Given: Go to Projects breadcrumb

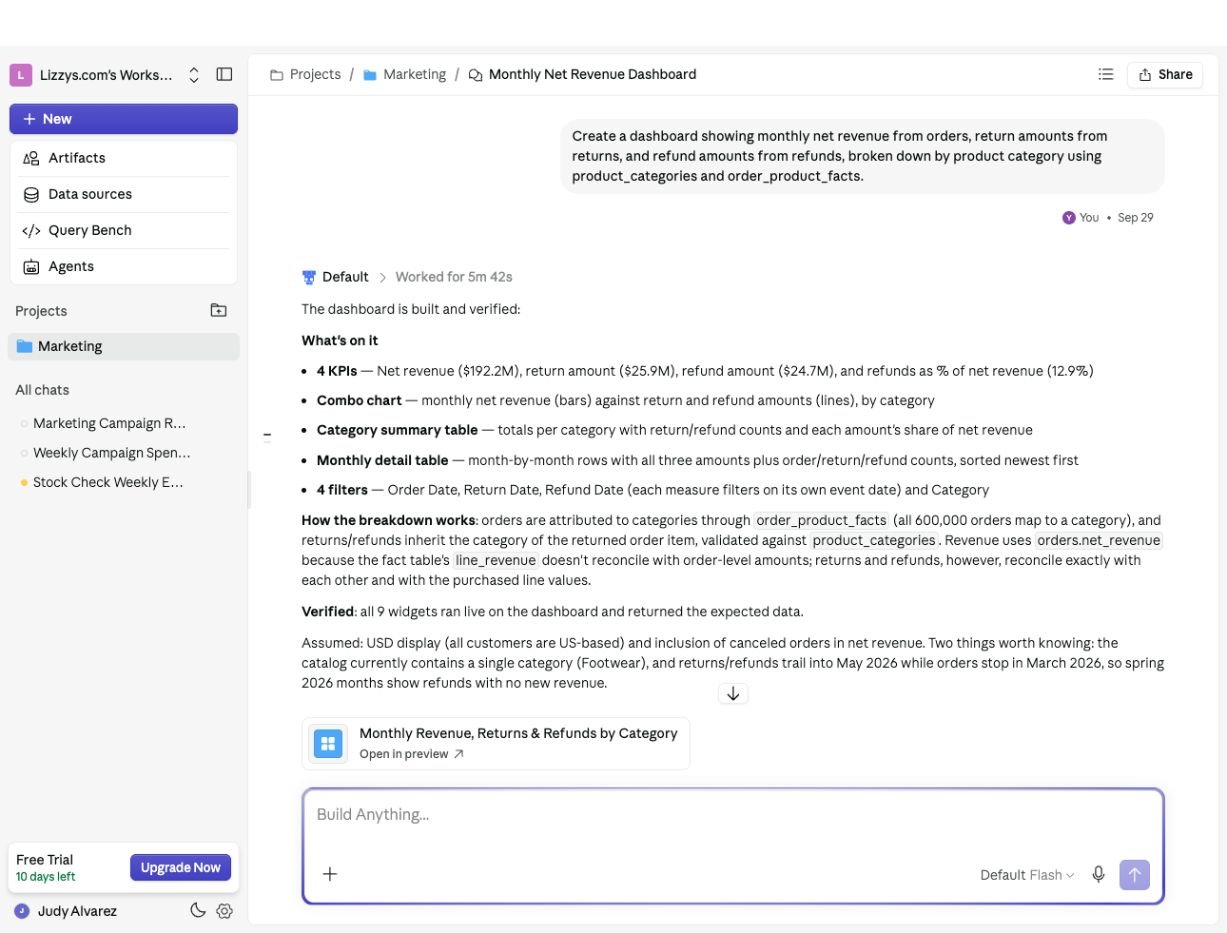Looking at the screenshot, I should pyautogui.click(x=305, y=74).
